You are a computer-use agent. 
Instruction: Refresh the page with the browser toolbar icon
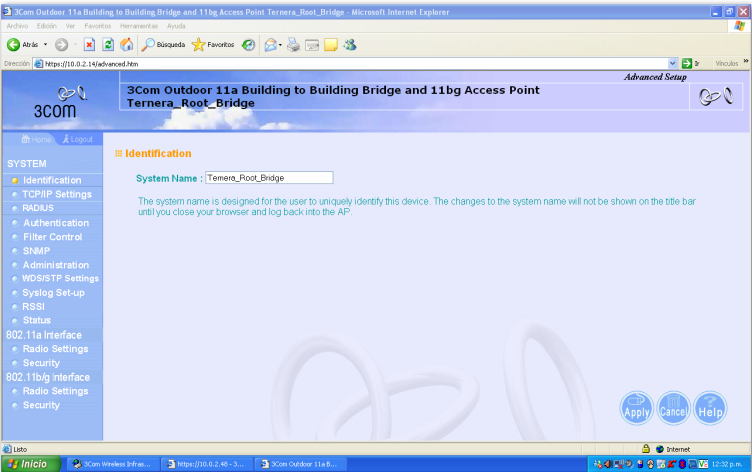(x=108, y=44)
